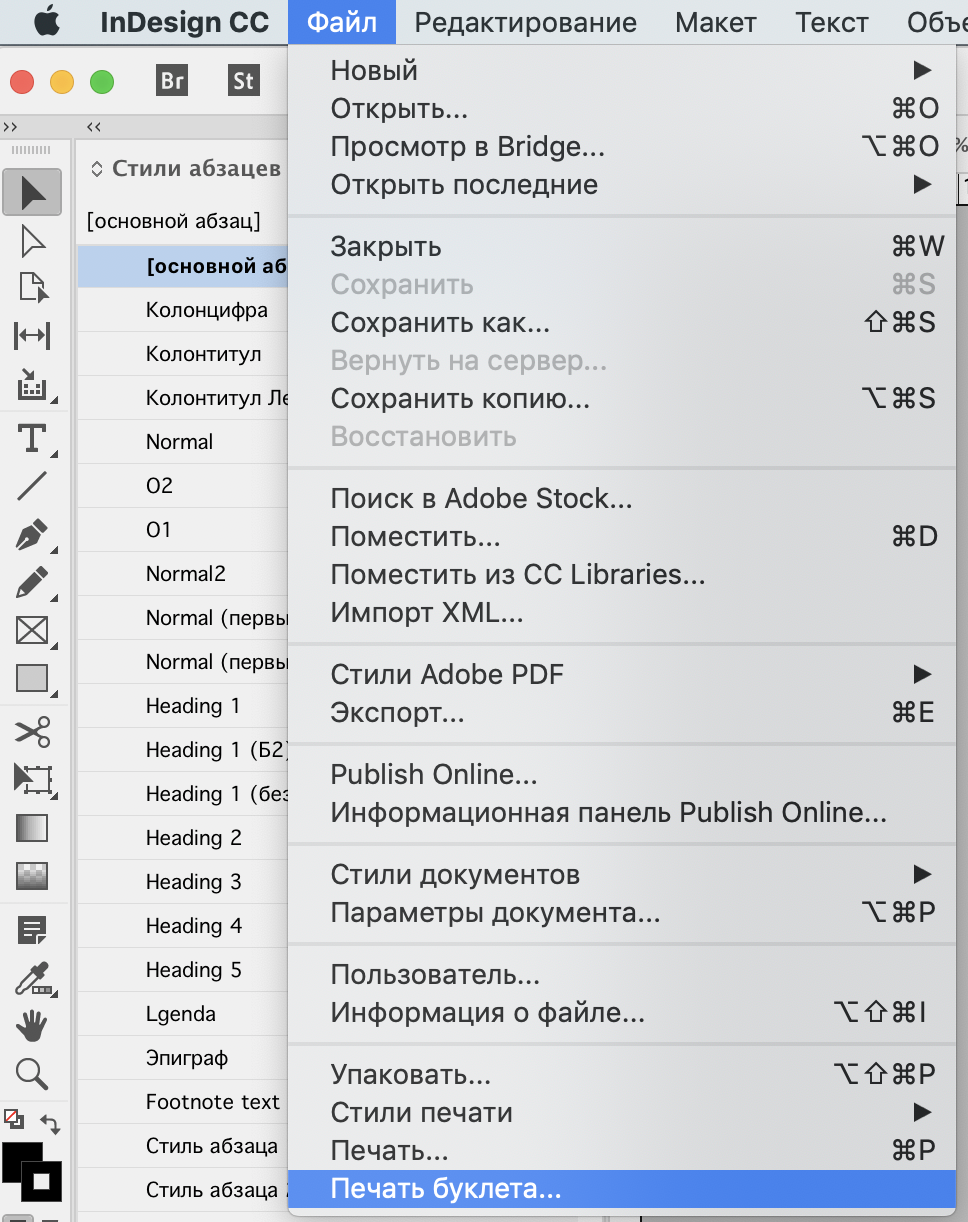Swap fill and stroke colors arrow
The height and width of the screenshot is (1222, 968).
50,1124
